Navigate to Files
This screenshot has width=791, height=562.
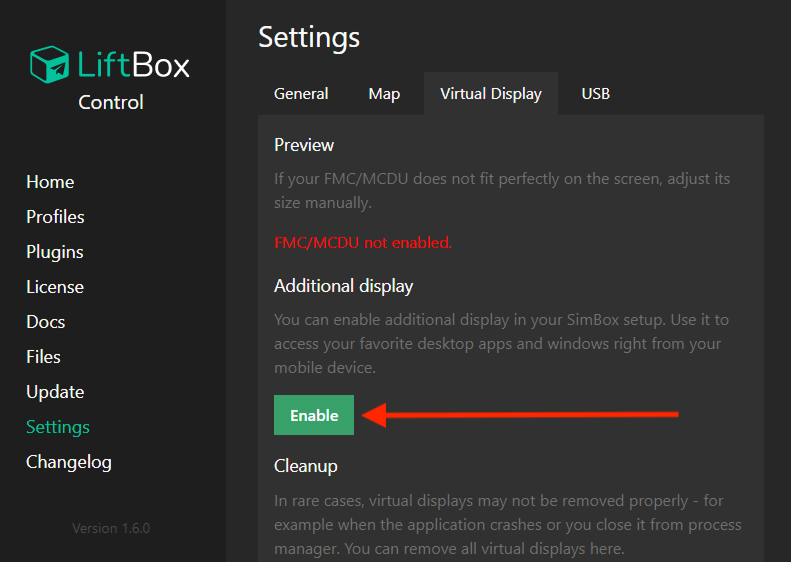[x=43, y=357]
